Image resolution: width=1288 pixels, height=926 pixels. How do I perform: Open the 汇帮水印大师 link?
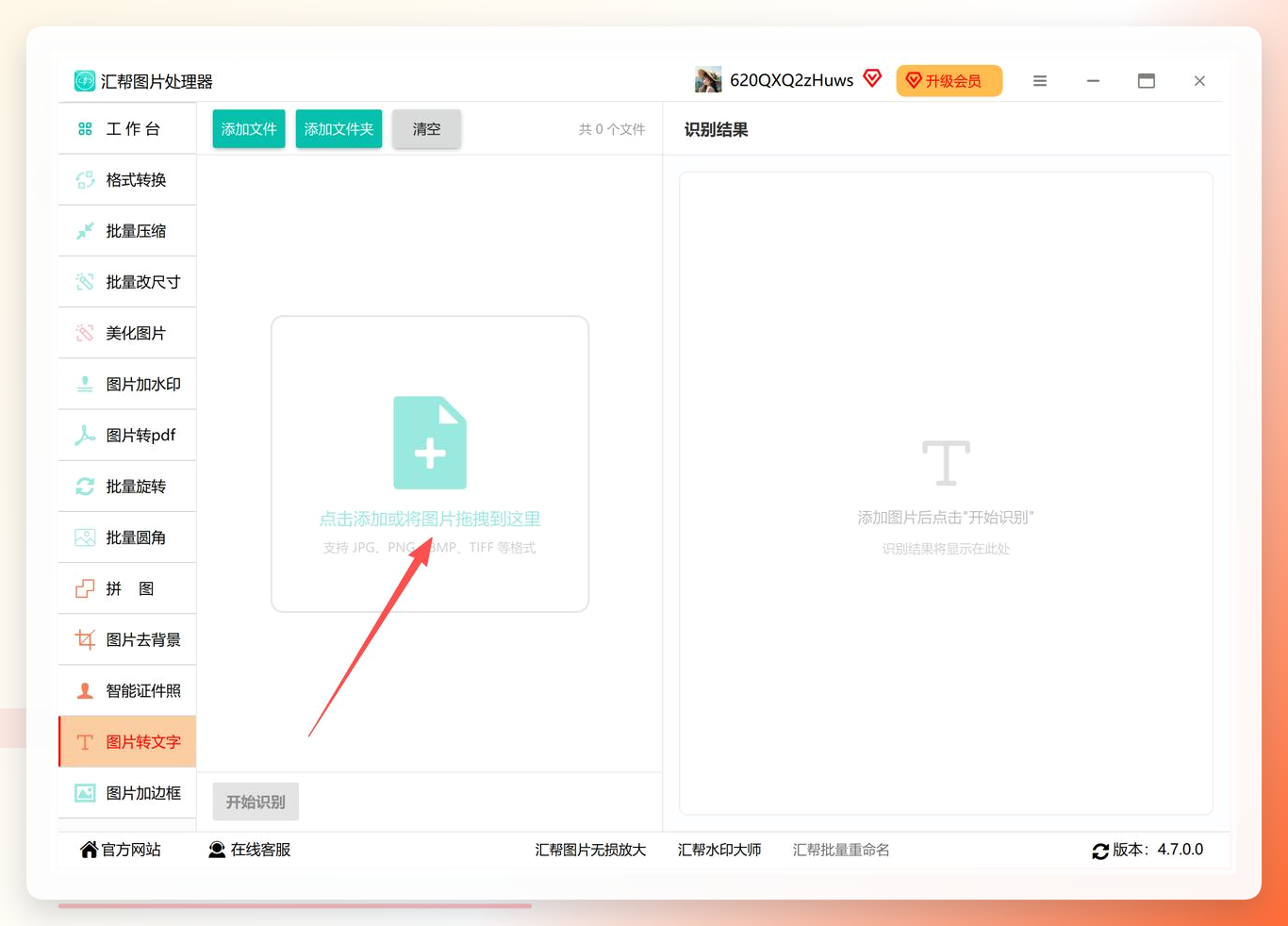pos(719,850)
